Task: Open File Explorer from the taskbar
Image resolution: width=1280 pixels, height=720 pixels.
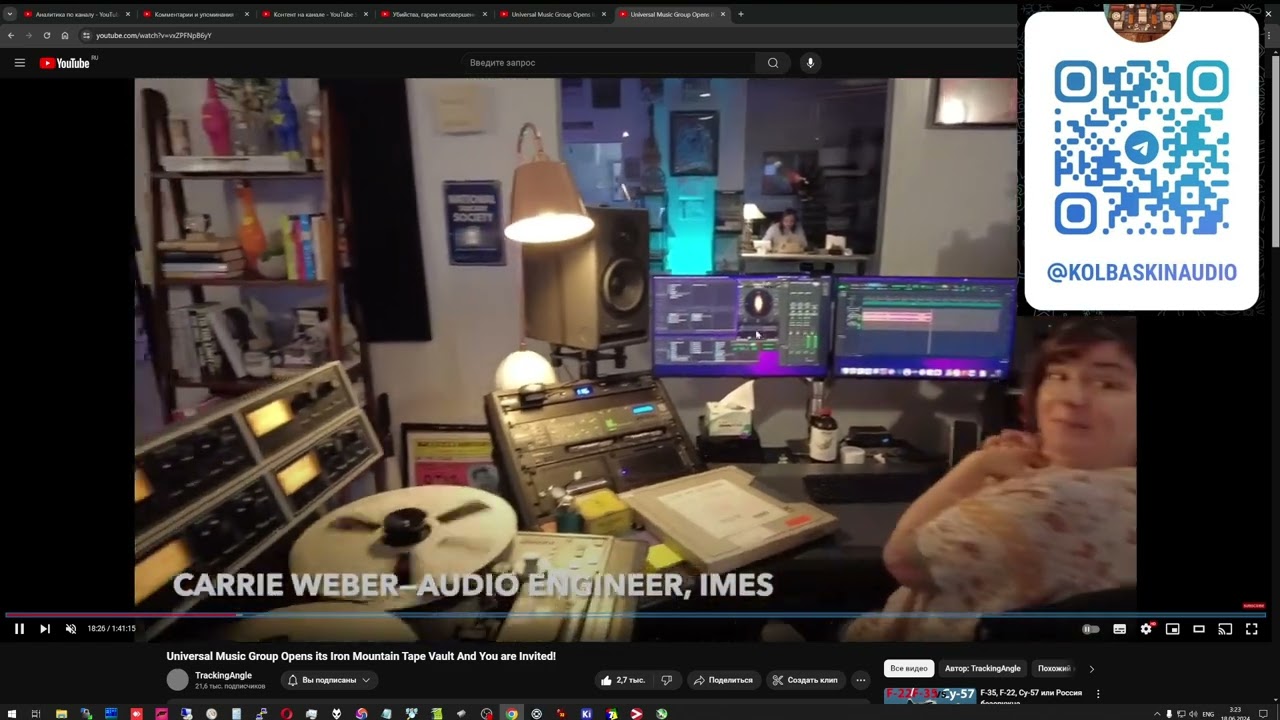Action: 61,714
